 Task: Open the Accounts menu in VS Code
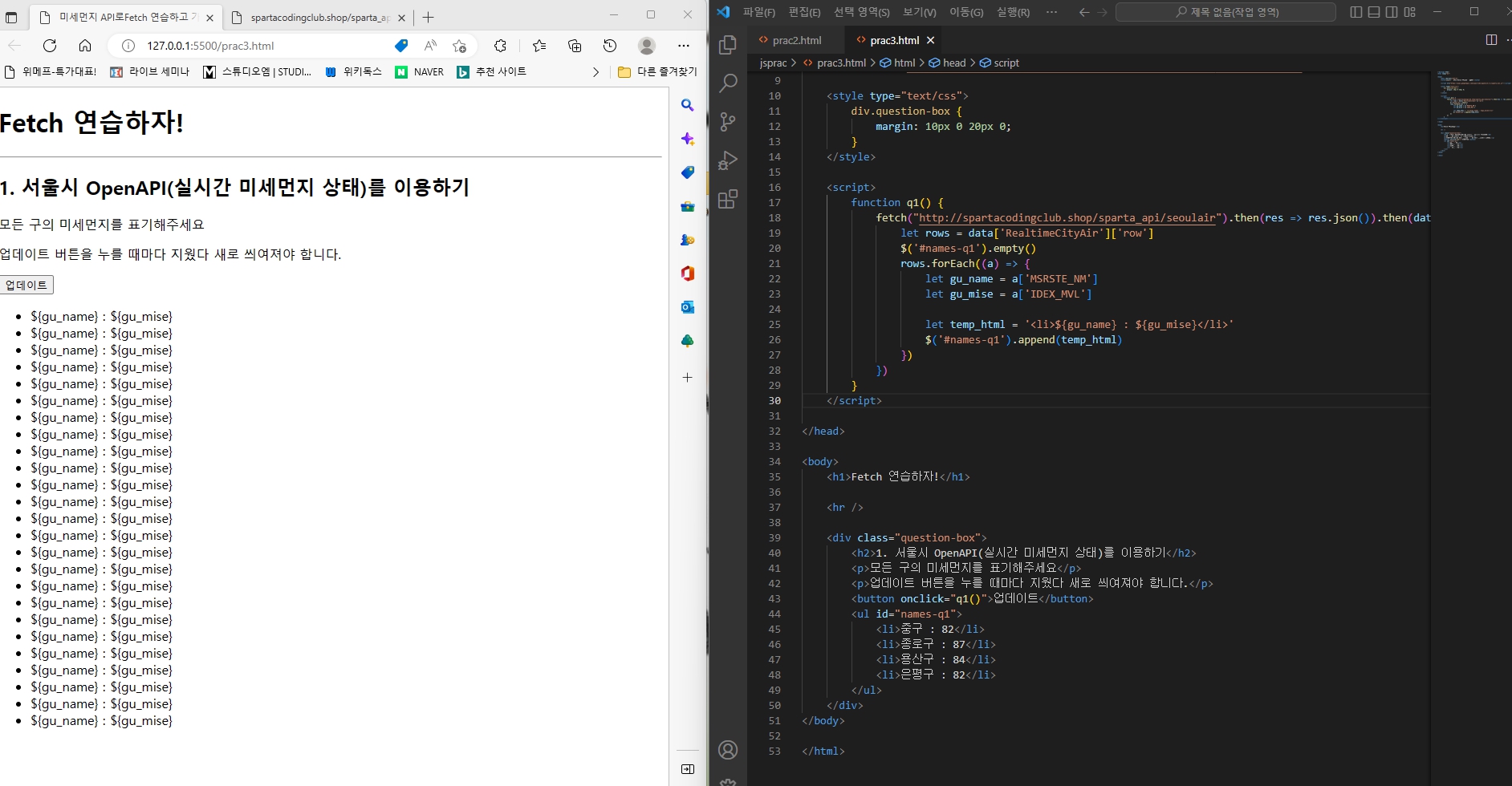pos(728,750)
